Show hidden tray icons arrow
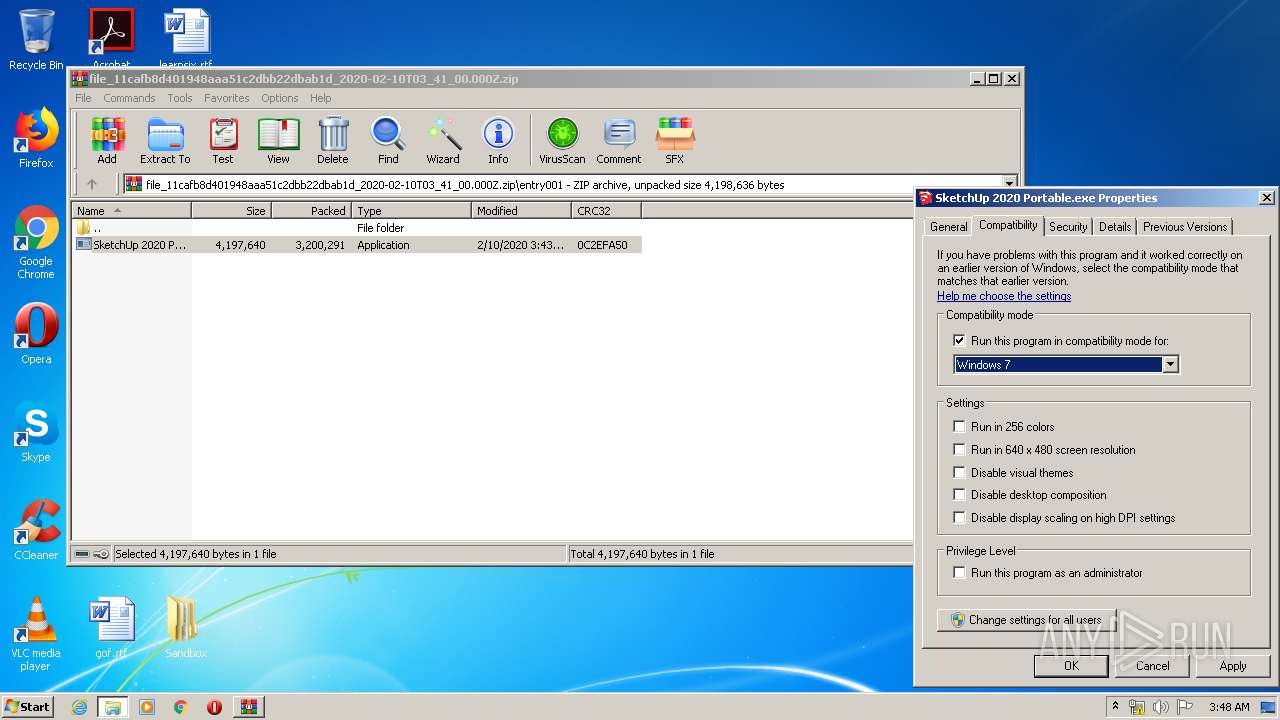 [1115, 707]
